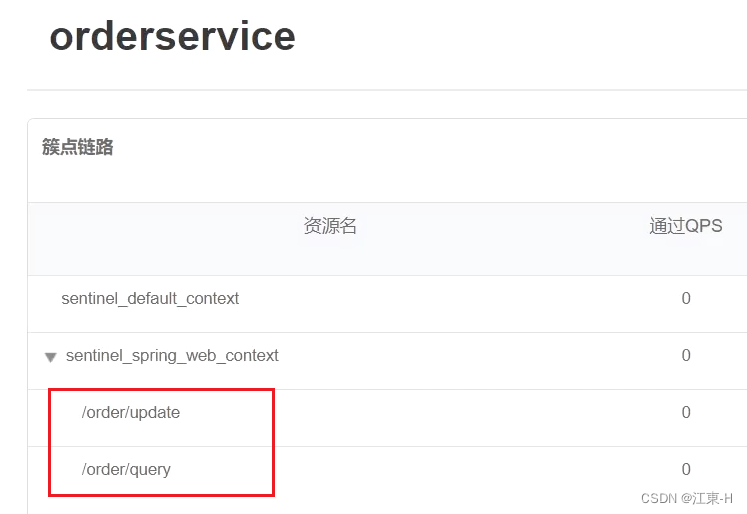Click the @江東-H author watermark
The image size is (747, 514).
pyautogui.click(x=707, y=498)
